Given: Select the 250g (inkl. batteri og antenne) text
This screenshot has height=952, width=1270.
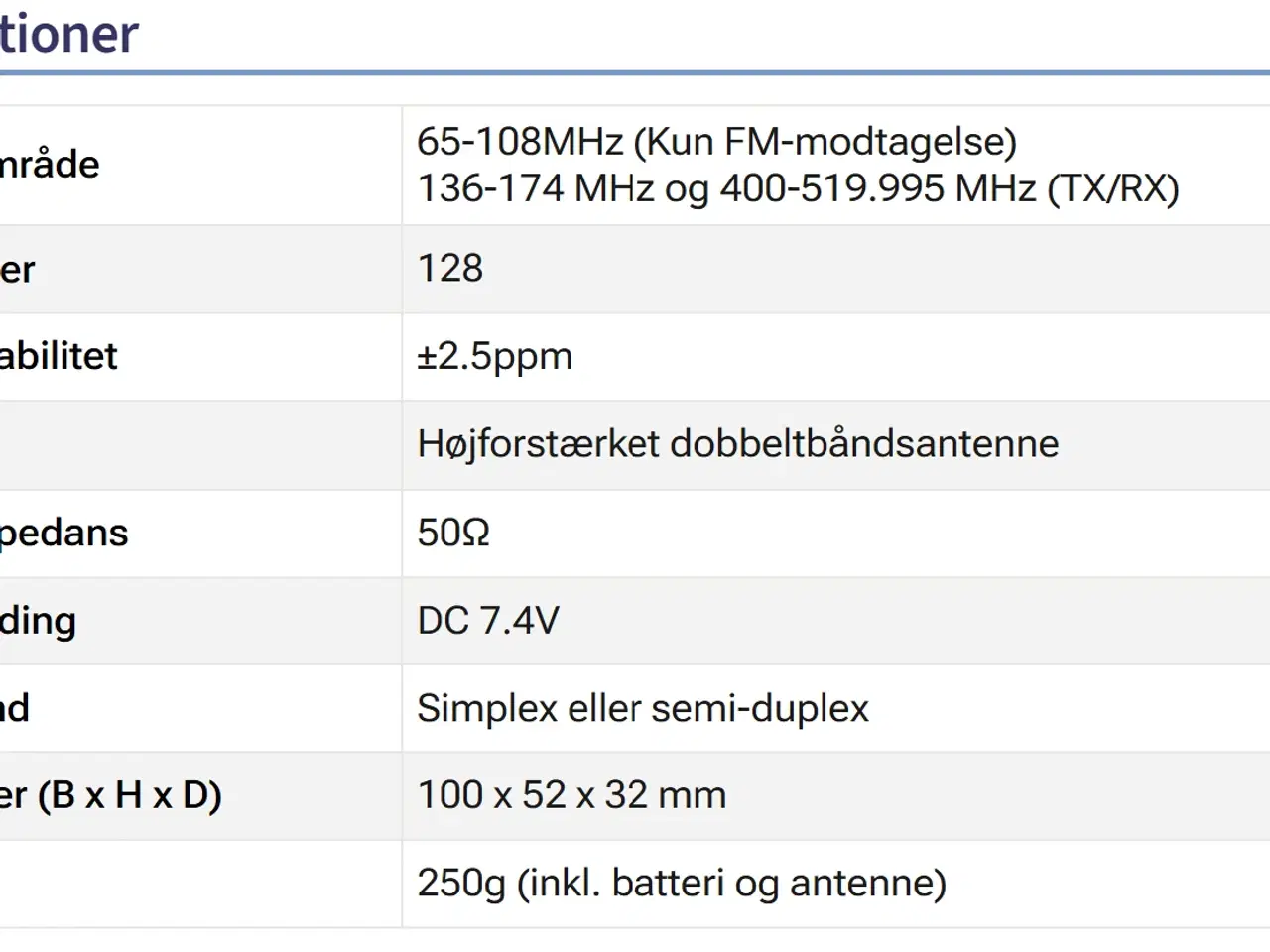Looking at the screenshot, I should click(x=682, y=883).
